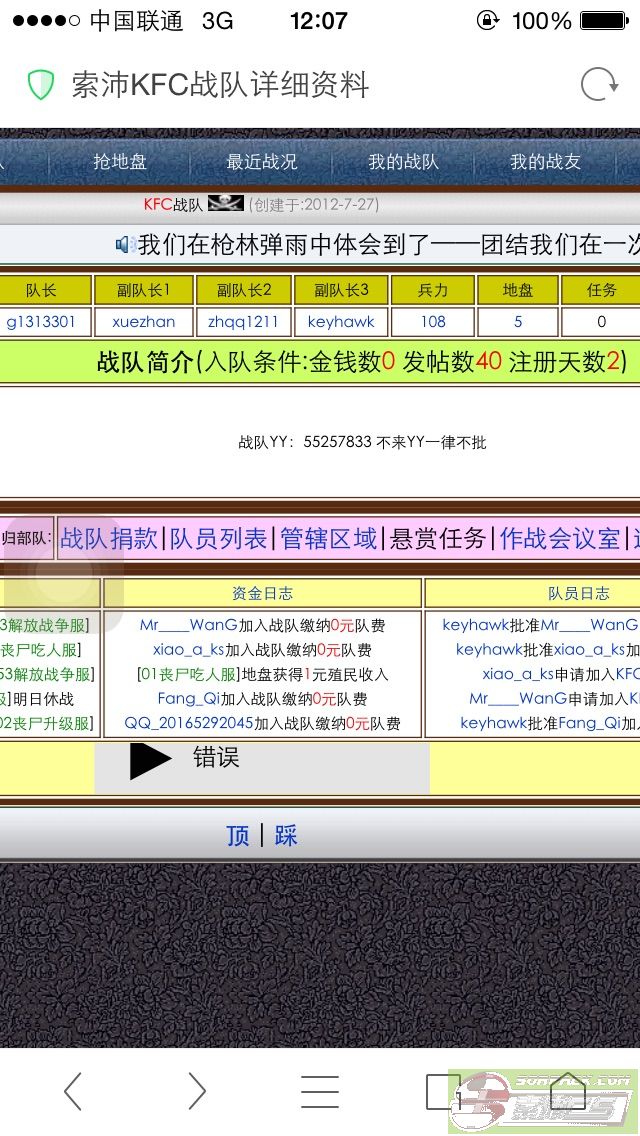
Task: Select the 我的战友 tab
Action: (545, 161)
